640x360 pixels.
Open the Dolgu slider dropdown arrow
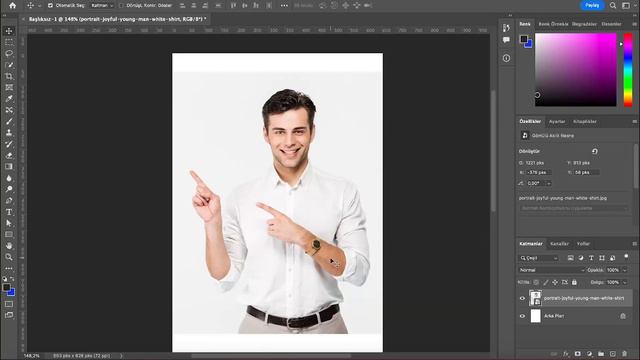[x=624, y=282]
